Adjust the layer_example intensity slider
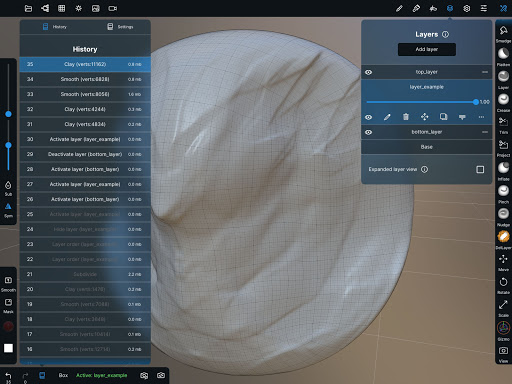The image size is (512, 384). pyautogui.click(x=422, y=102)
